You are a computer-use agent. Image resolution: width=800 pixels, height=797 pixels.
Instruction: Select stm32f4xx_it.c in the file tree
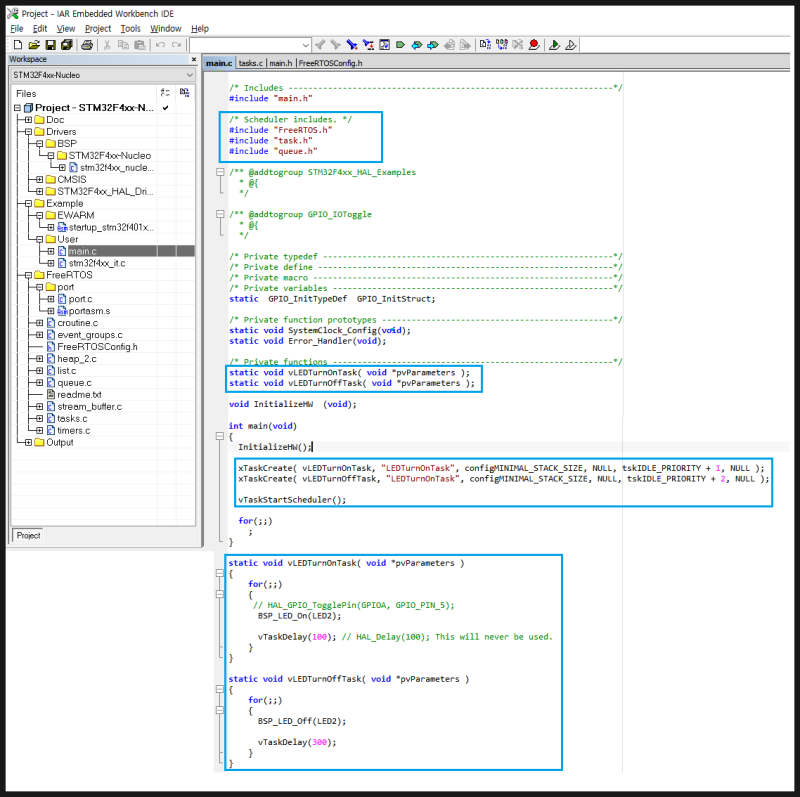tap(97, 263)
